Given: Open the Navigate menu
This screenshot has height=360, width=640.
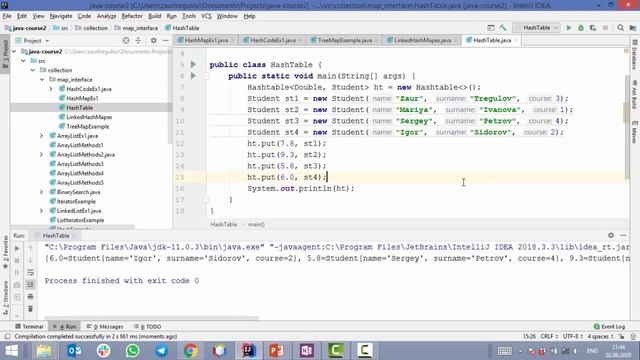Looking at the screenshot, I should (x=61, y=16).
